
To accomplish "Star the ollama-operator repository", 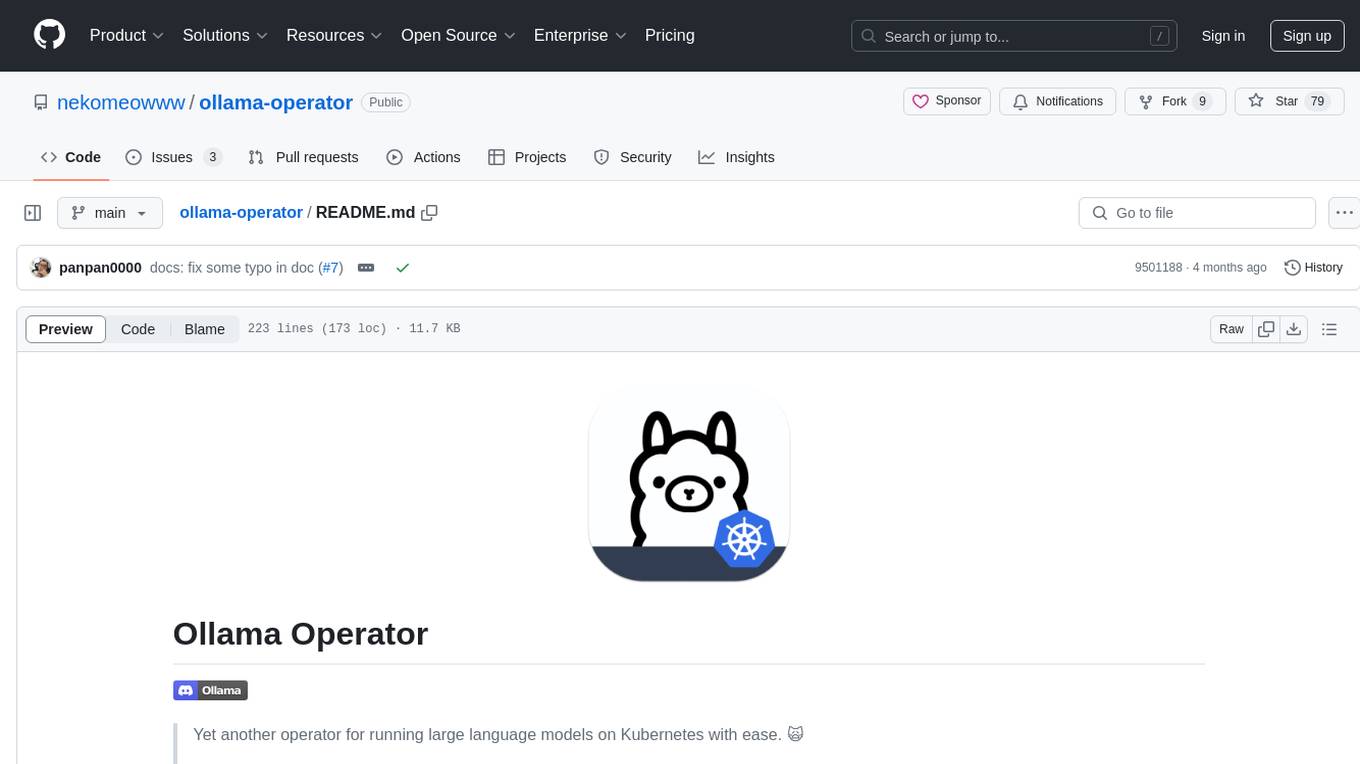I will (1289, 101).
